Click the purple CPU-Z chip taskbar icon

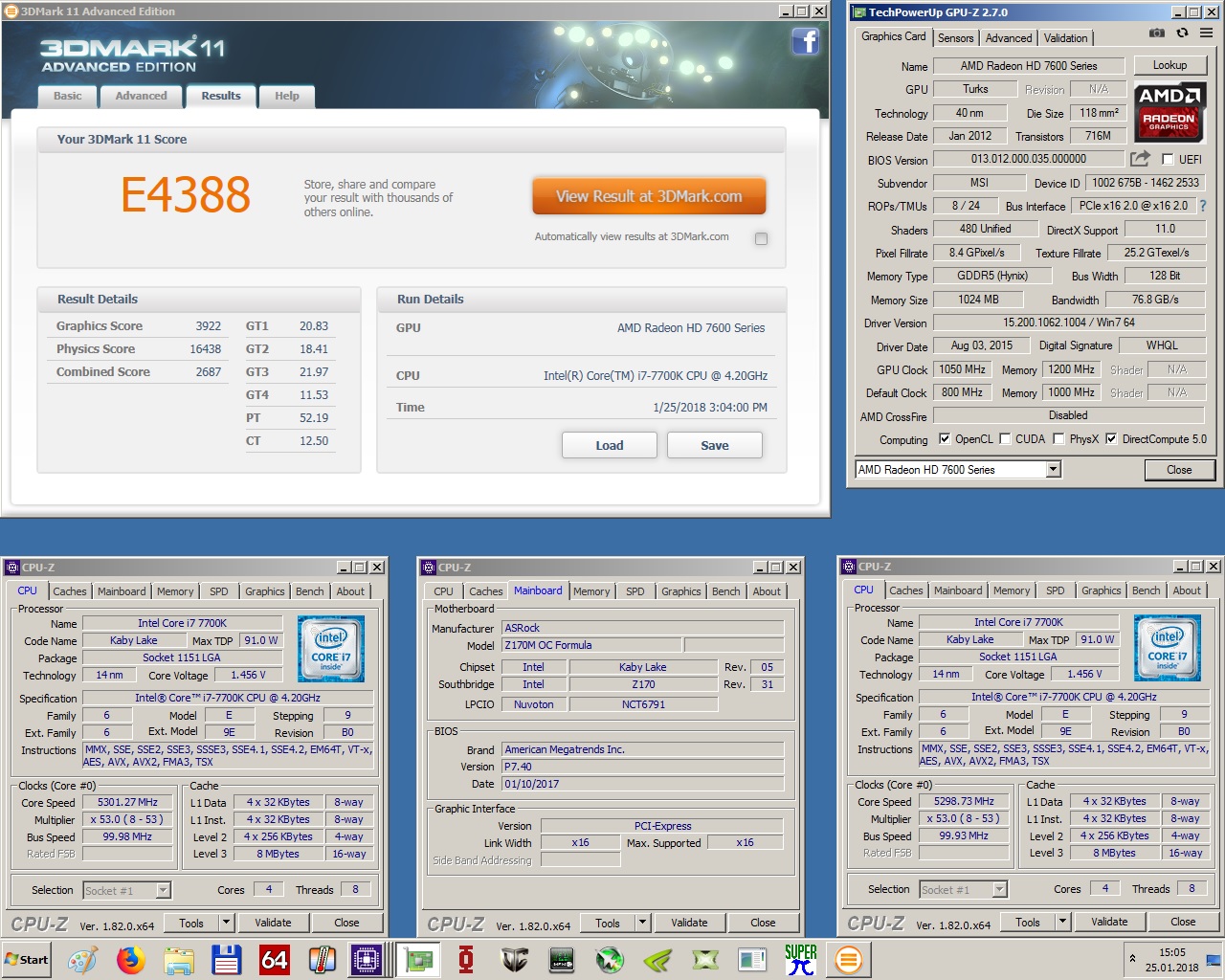(367, 960)
